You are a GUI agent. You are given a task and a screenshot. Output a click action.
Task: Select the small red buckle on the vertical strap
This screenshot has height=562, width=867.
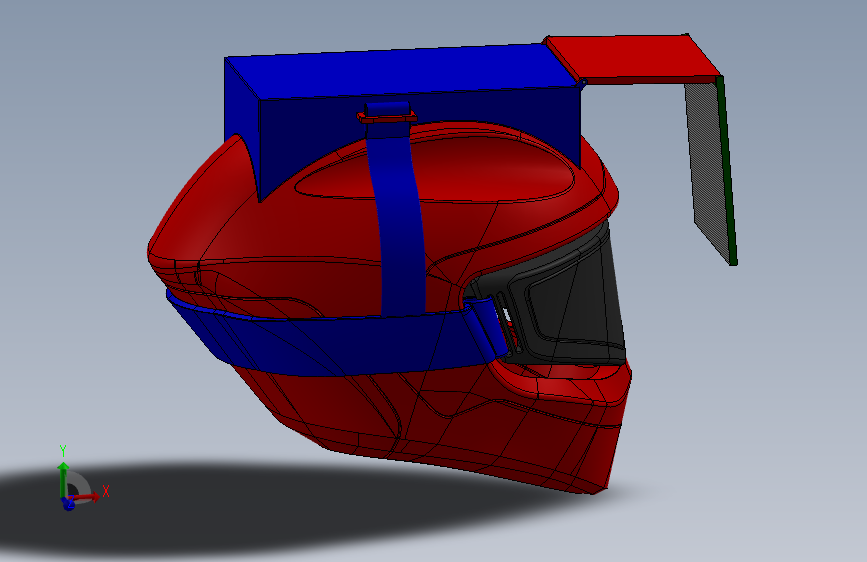pyautogui.click(x=387, y=117)
